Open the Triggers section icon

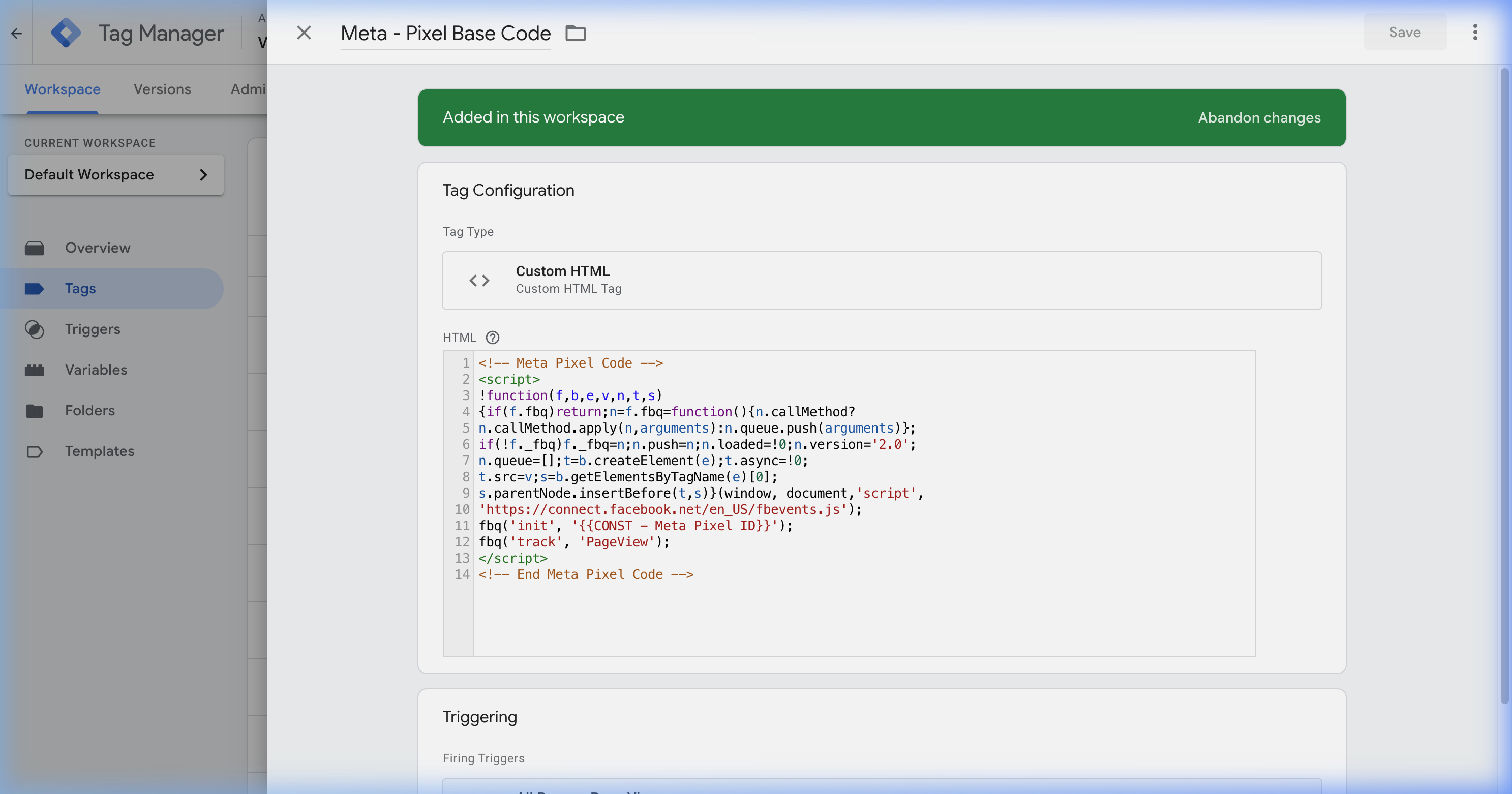tap(35, 329)
